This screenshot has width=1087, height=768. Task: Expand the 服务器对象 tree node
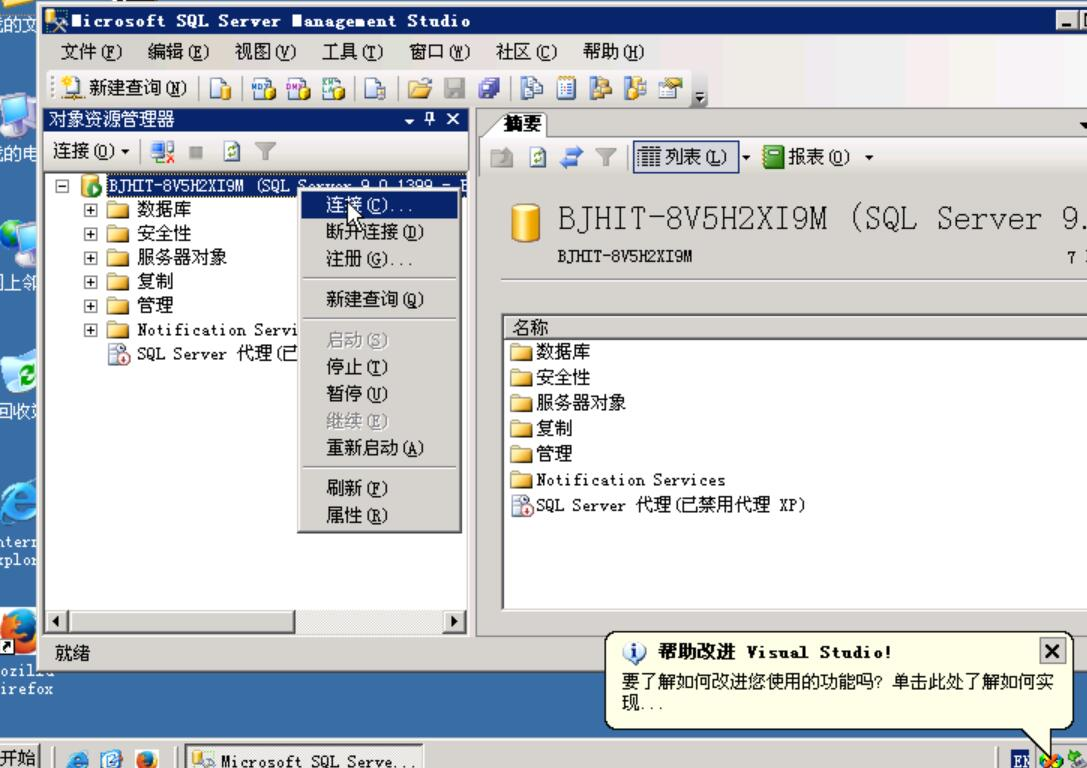click(x=90, y=258)
